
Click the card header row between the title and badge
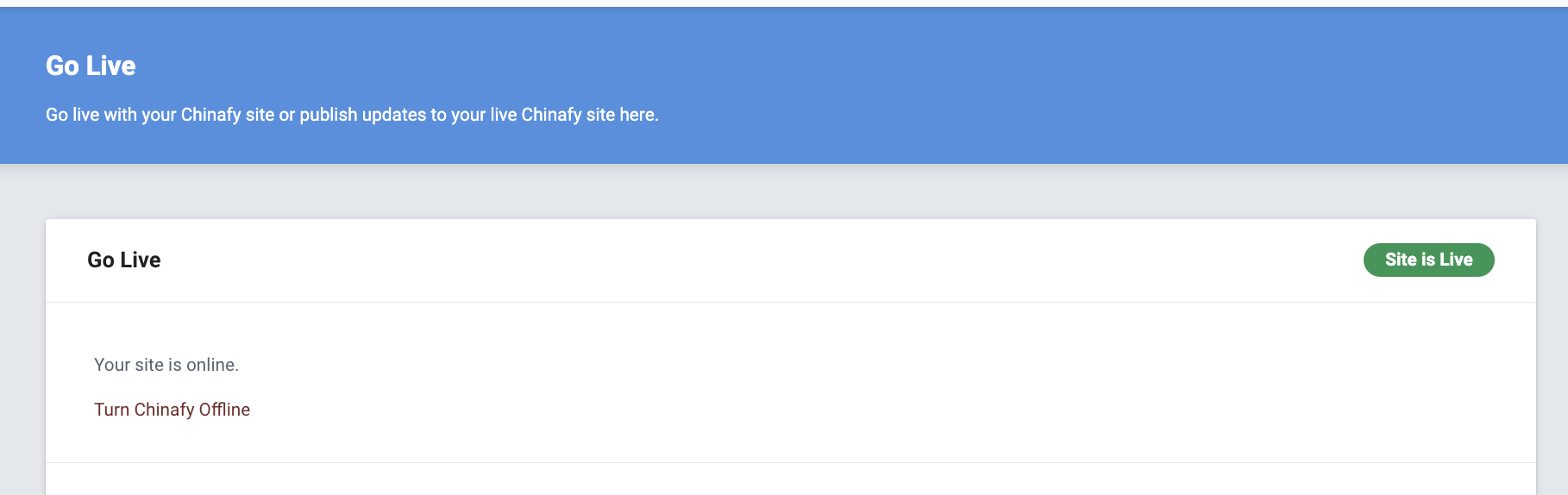point(759,260)
